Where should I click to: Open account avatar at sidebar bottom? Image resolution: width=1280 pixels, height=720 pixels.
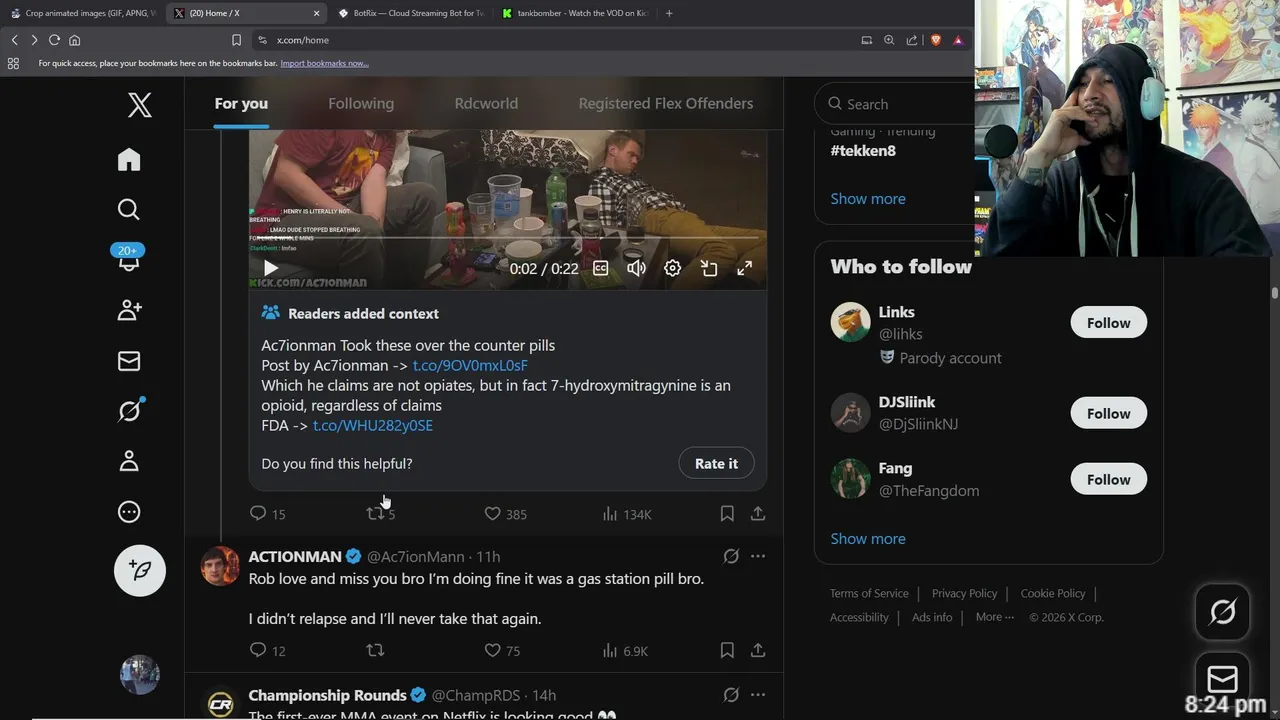pos(140,675)
